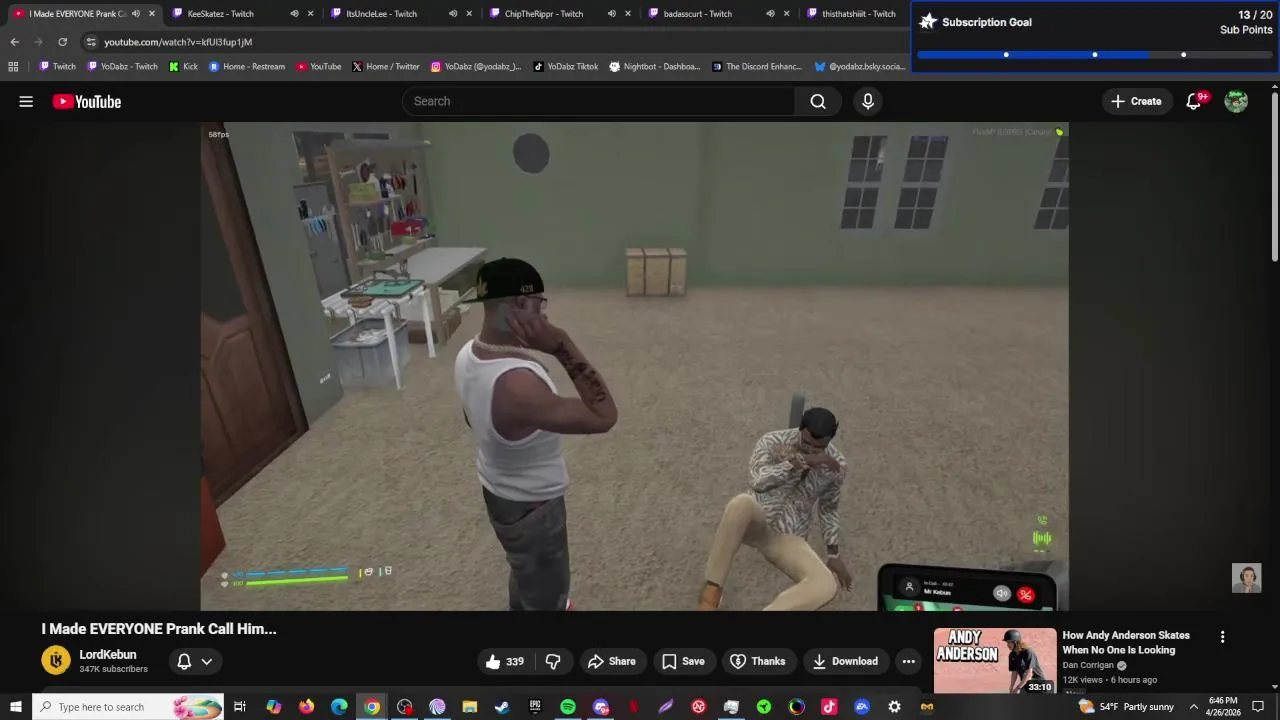Open Microsoft Edge from taskbar
Image resolution: width=1280 pixels, height=720 pixels.
339,707
